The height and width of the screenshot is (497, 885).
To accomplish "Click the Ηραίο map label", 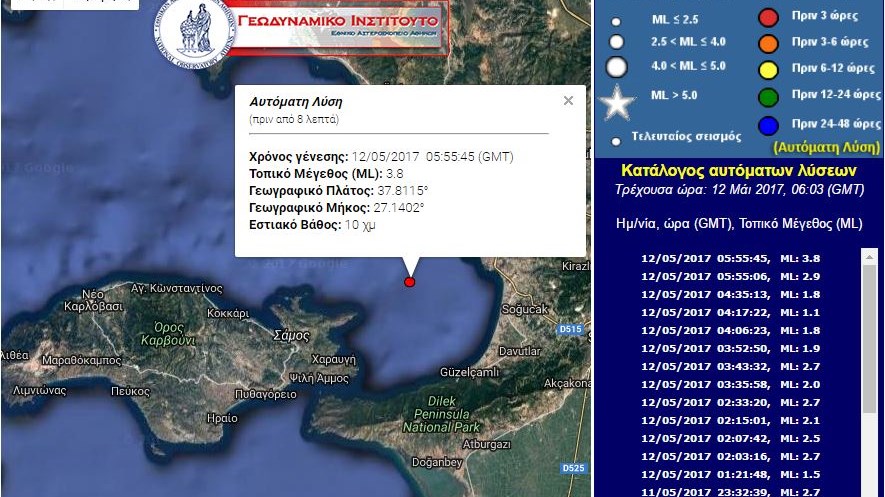I will (x=222, y=418).
